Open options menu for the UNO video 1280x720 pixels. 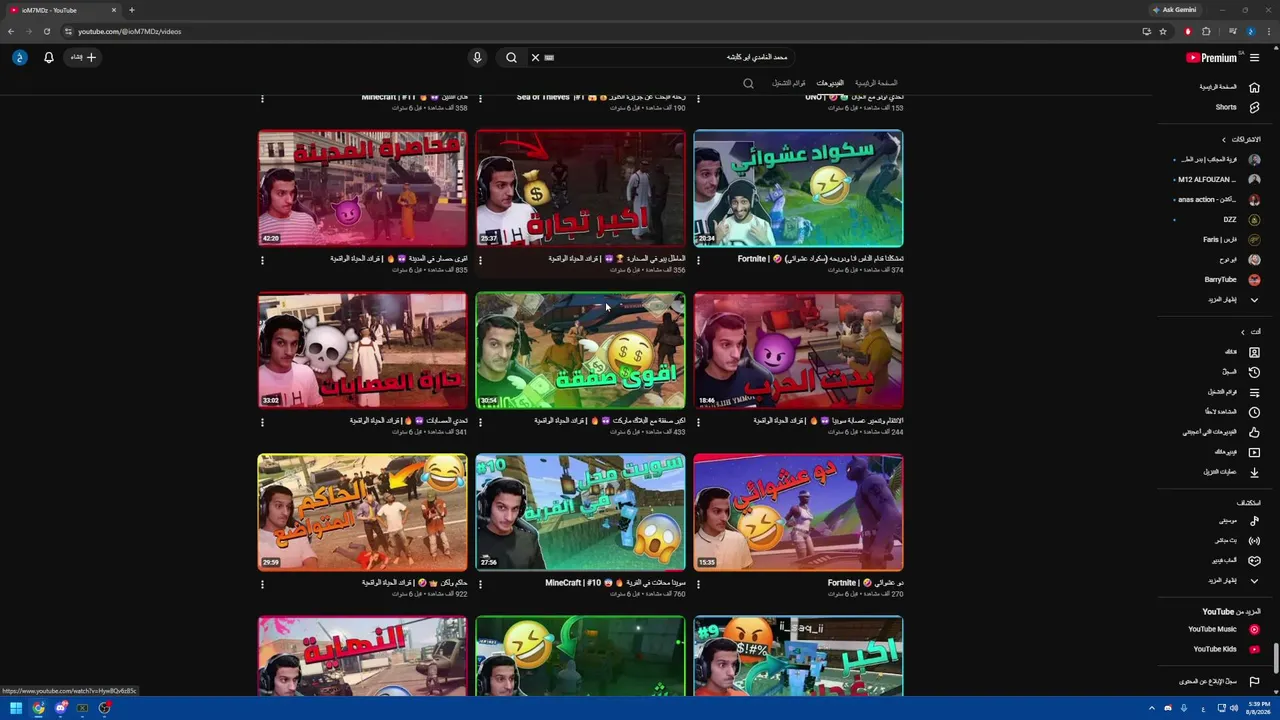[x=698, y=98]
